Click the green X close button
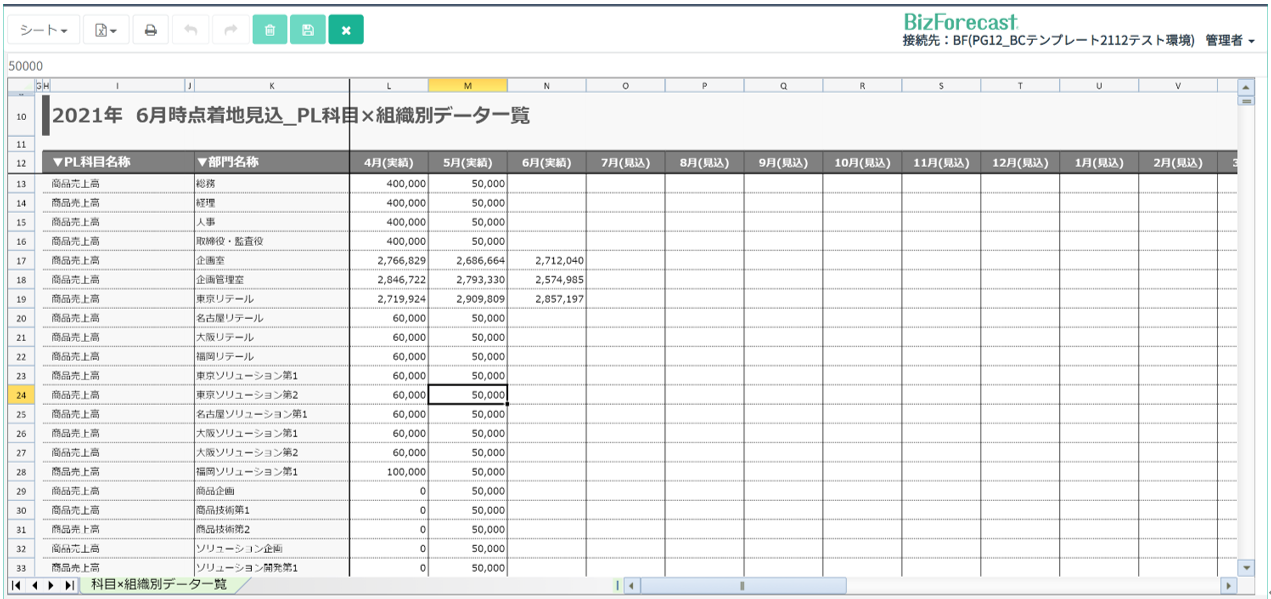 coord(346,30)
